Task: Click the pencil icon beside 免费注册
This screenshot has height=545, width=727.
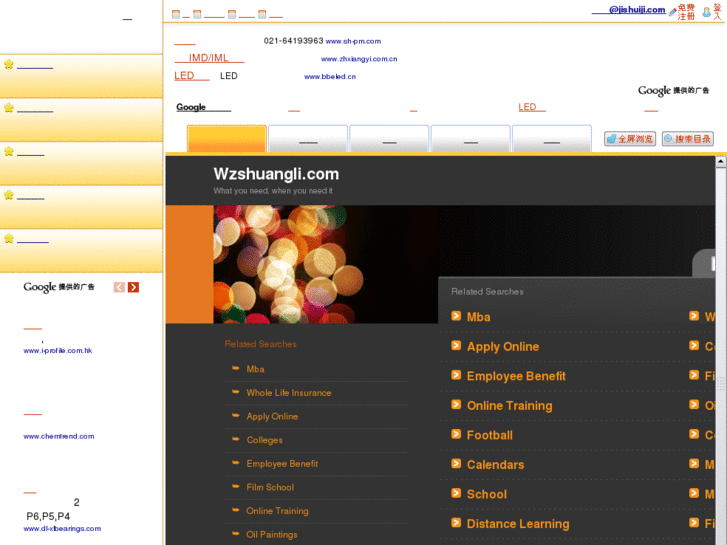Action: [x=672, y=13]
